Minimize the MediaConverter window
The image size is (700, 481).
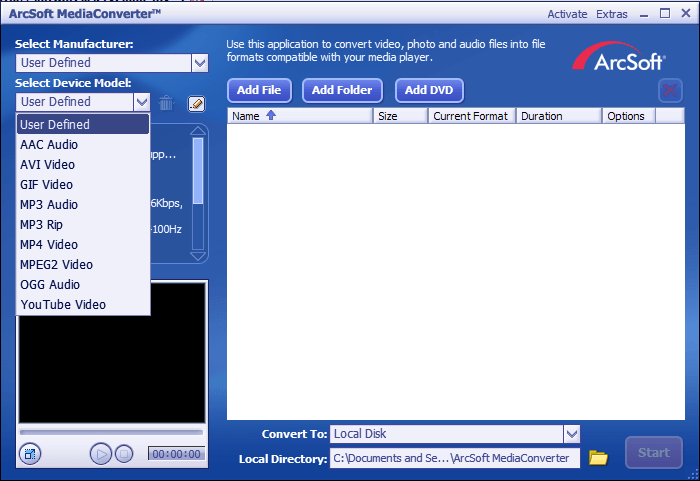pos(644,15)
